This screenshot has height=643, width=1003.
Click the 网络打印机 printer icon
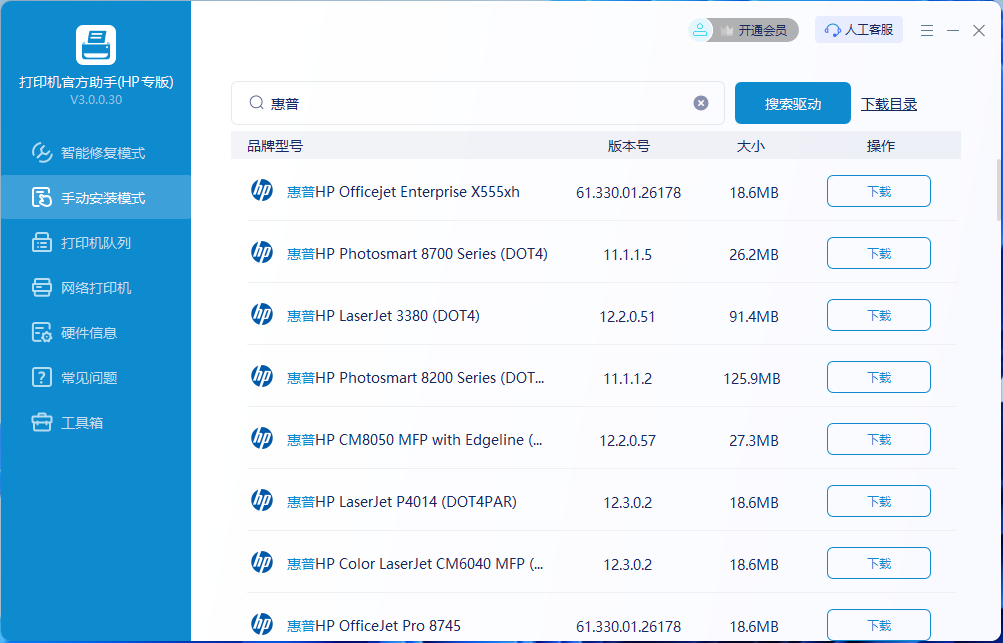(x=42, y=288)
